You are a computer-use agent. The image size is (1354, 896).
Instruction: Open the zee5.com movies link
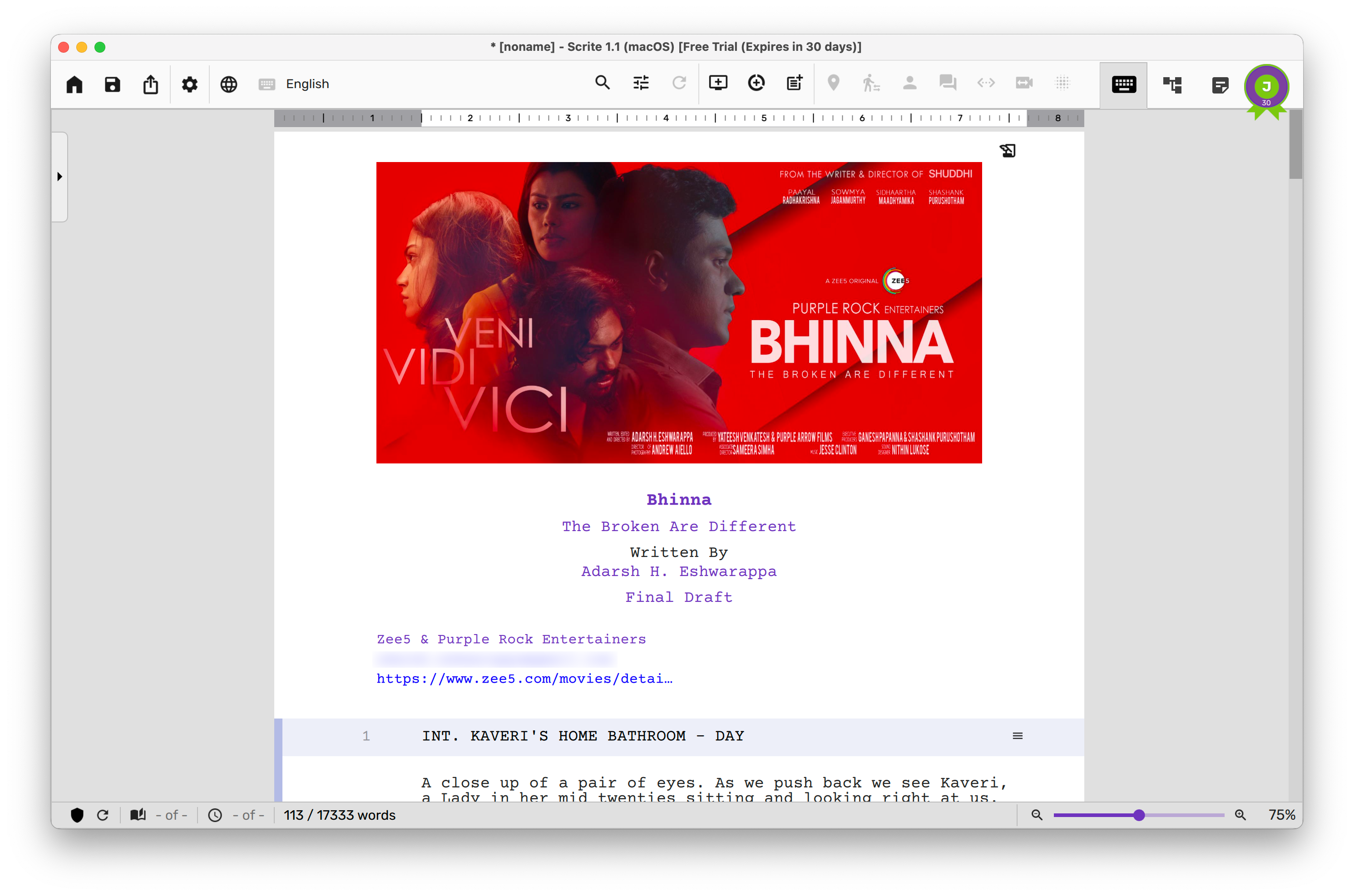point(524,678)
